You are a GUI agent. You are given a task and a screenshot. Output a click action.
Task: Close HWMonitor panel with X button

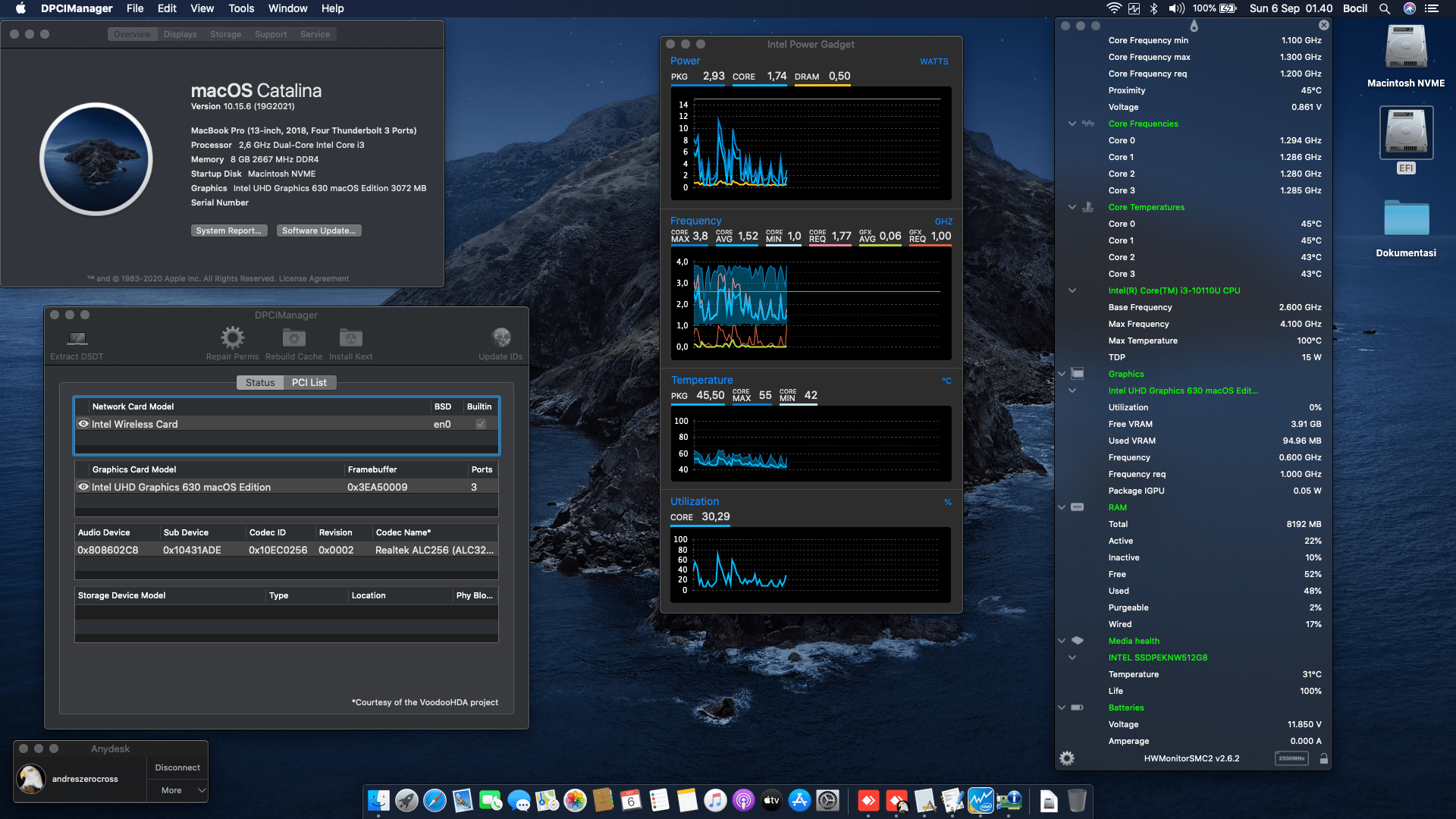(1324, 25)
